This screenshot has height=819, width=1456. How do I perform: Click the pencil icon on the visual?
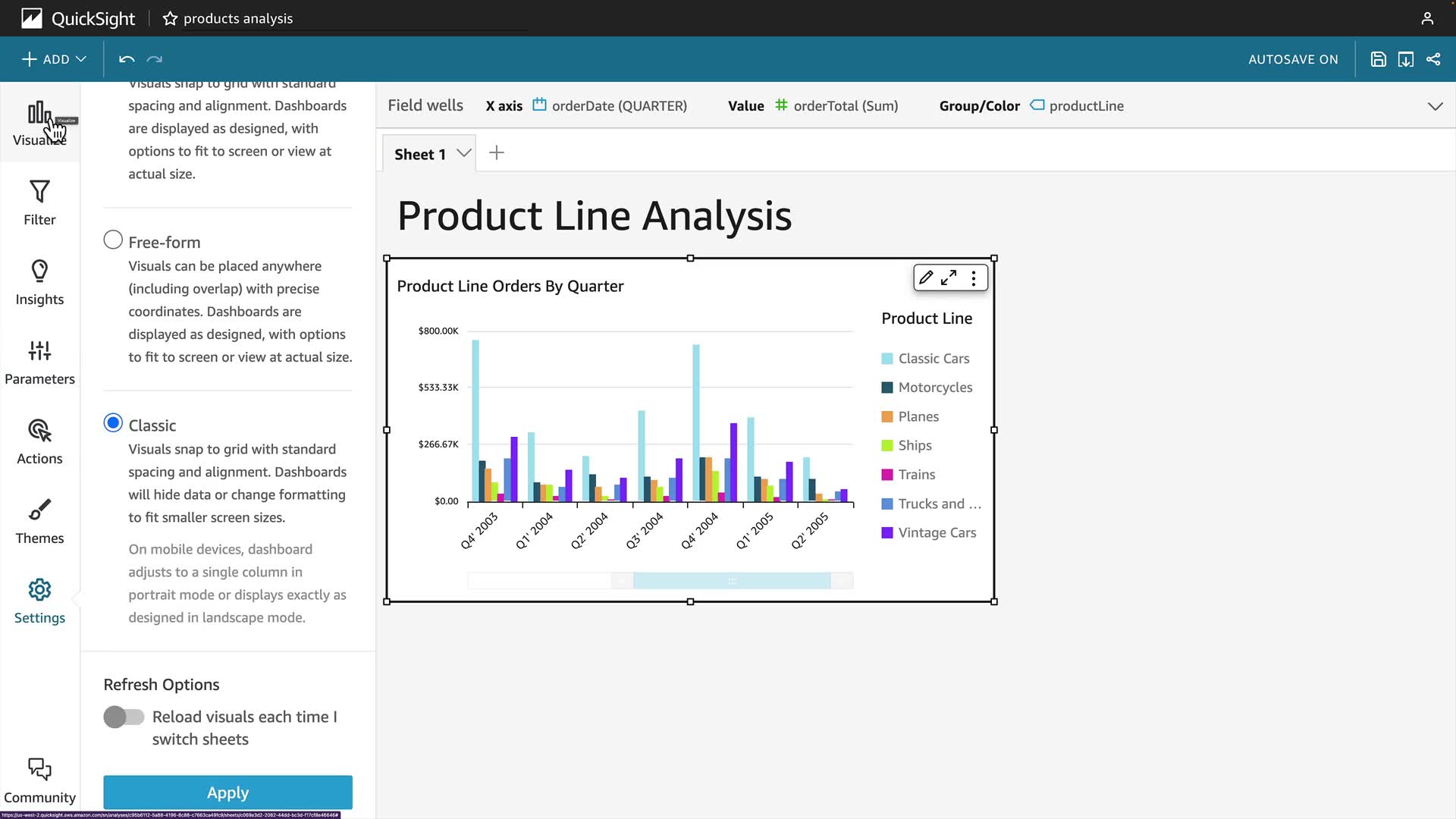(x=926, y=278)
